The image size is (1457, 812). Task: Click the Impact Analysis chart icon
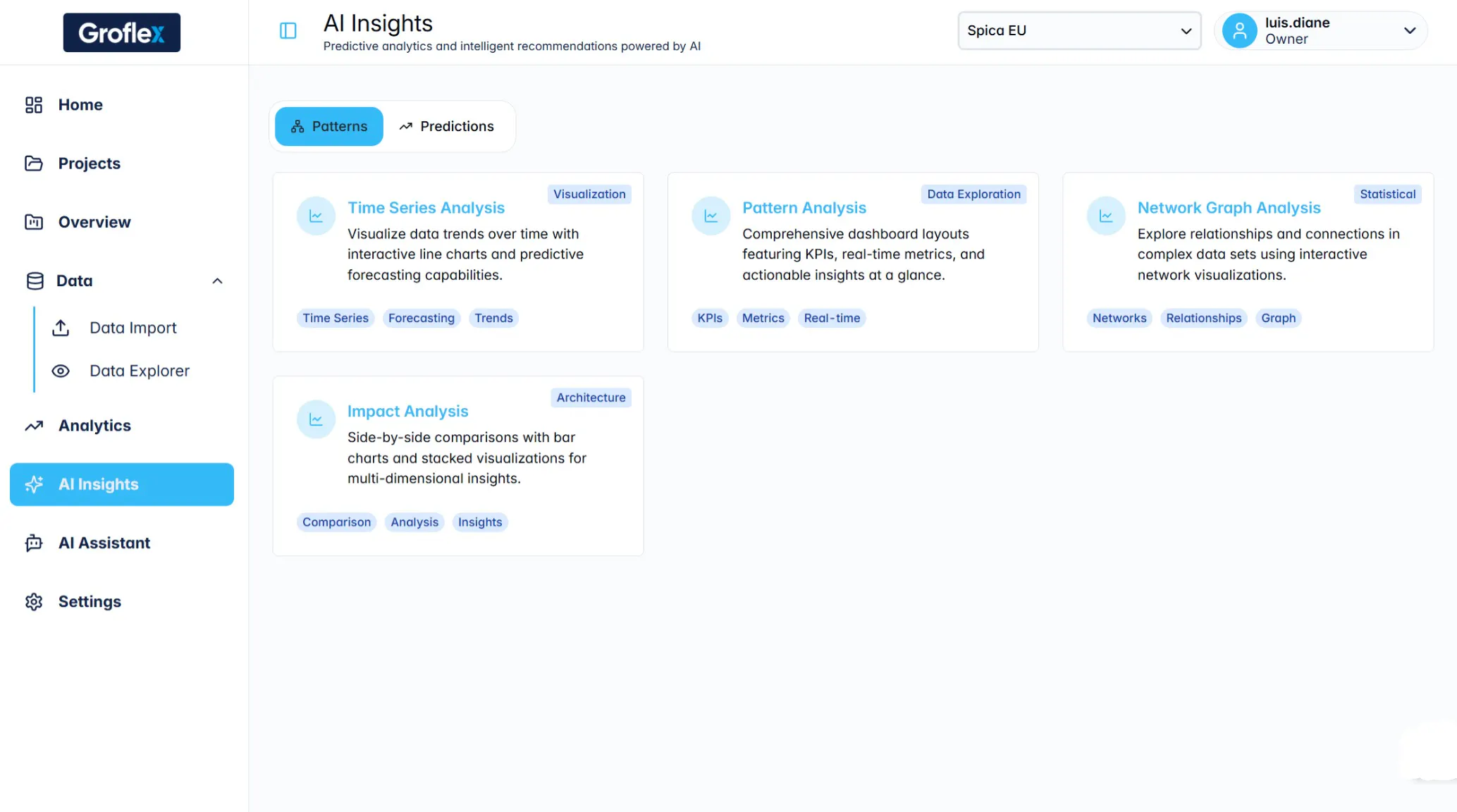[x=316, y=419]
